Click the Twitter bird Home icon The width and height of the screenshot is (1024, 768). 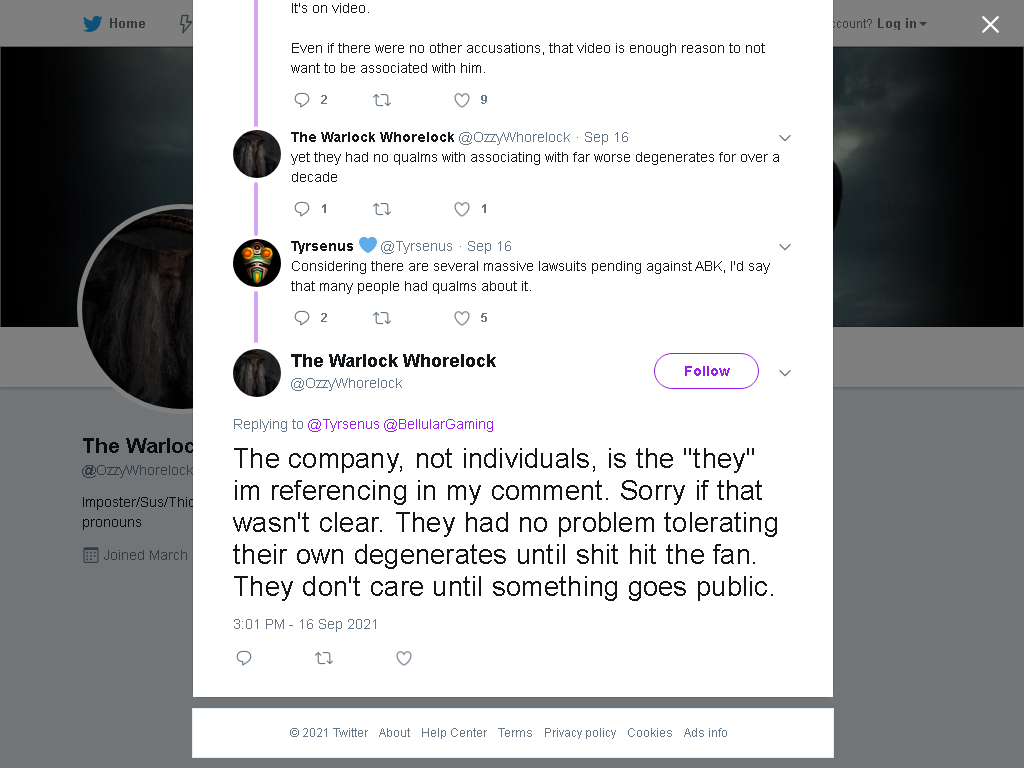tap(92, 24)
